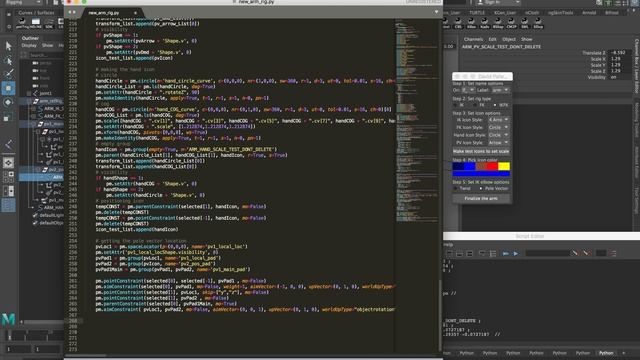Viewport: 640px width, 360px height.
Task: Click Finalize the arm button
Action: click(481, 198)
